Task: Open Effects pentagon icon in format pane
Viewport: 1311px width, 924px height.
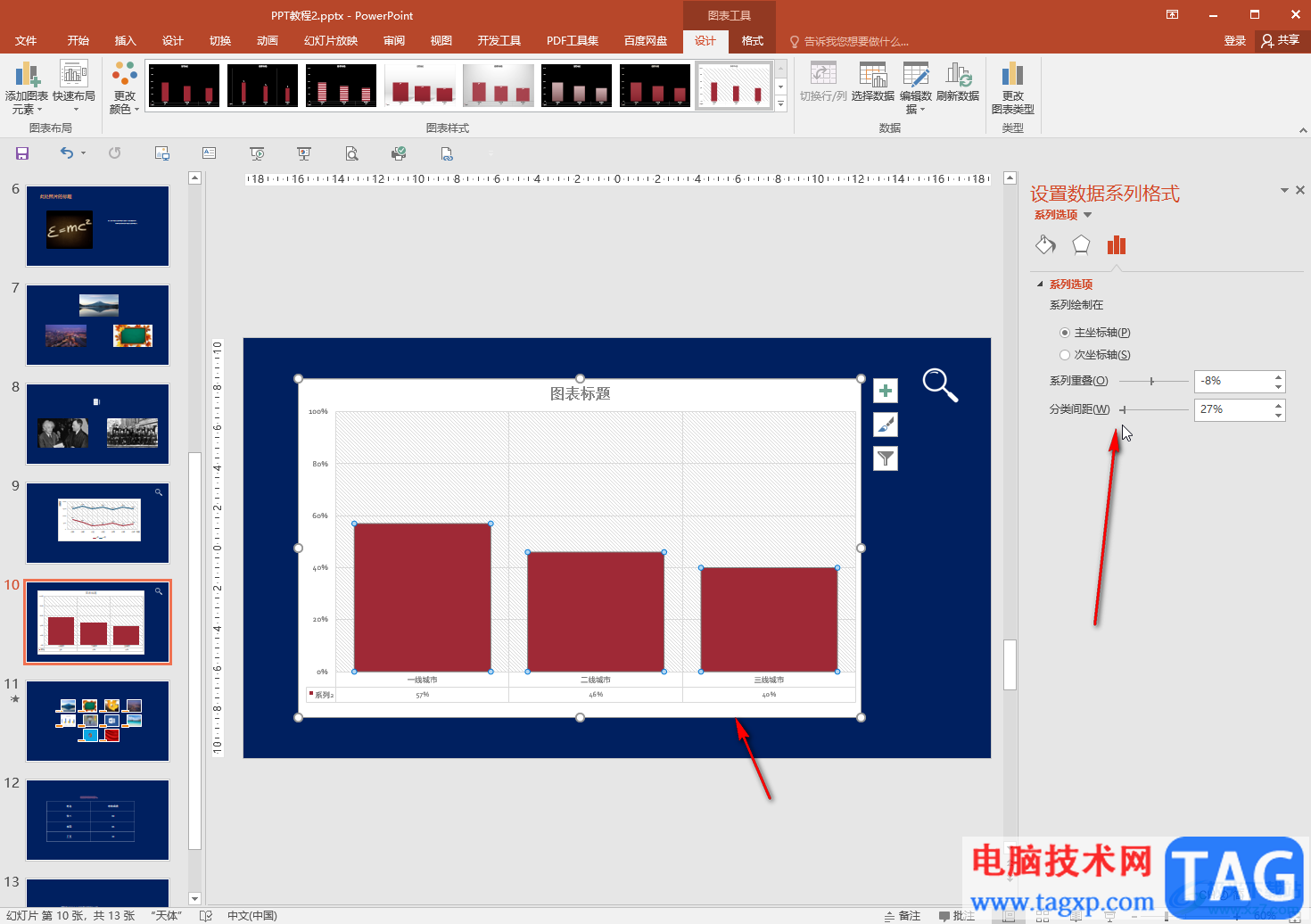Action: [1081, 244]
